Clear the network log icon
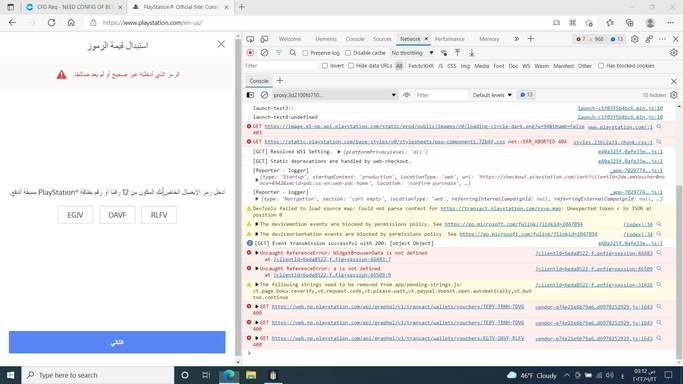The width and height of the screenshot is (683, 384). point(264,53)
